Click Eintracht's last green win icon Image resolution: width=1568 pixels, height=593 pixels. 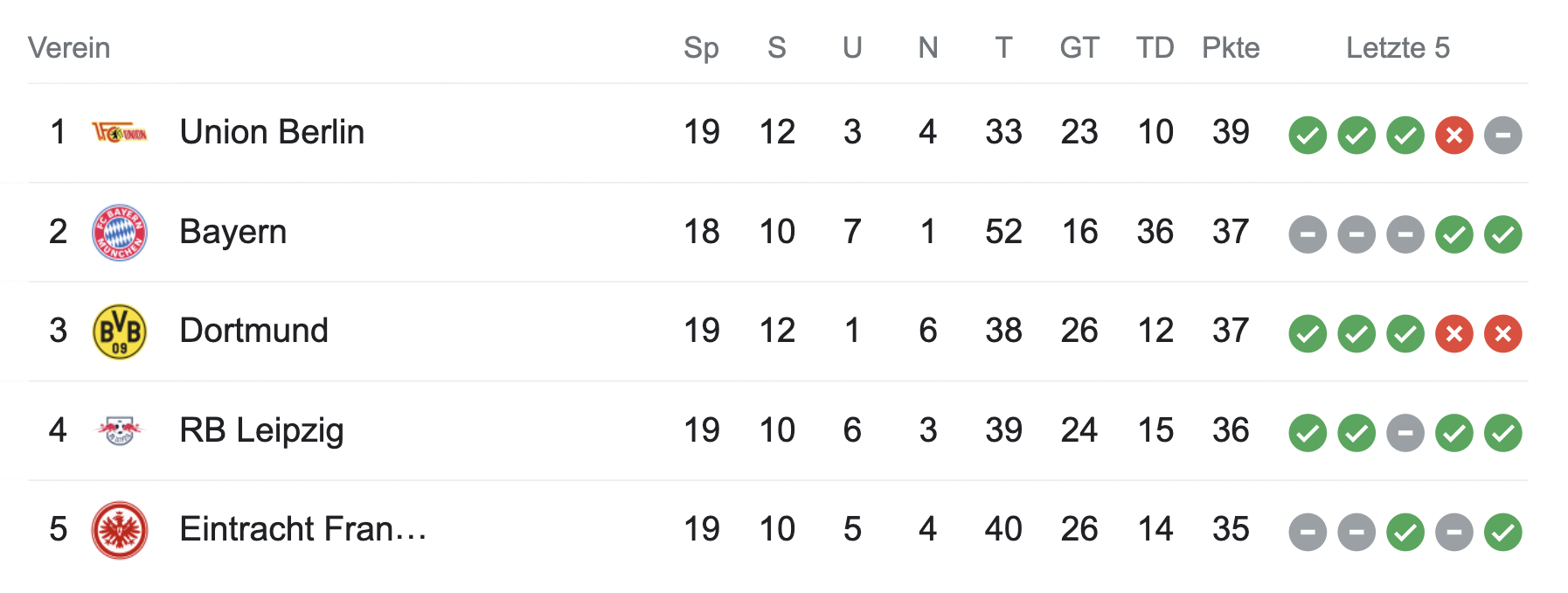pyautogui.click(x=1503, y=532)
